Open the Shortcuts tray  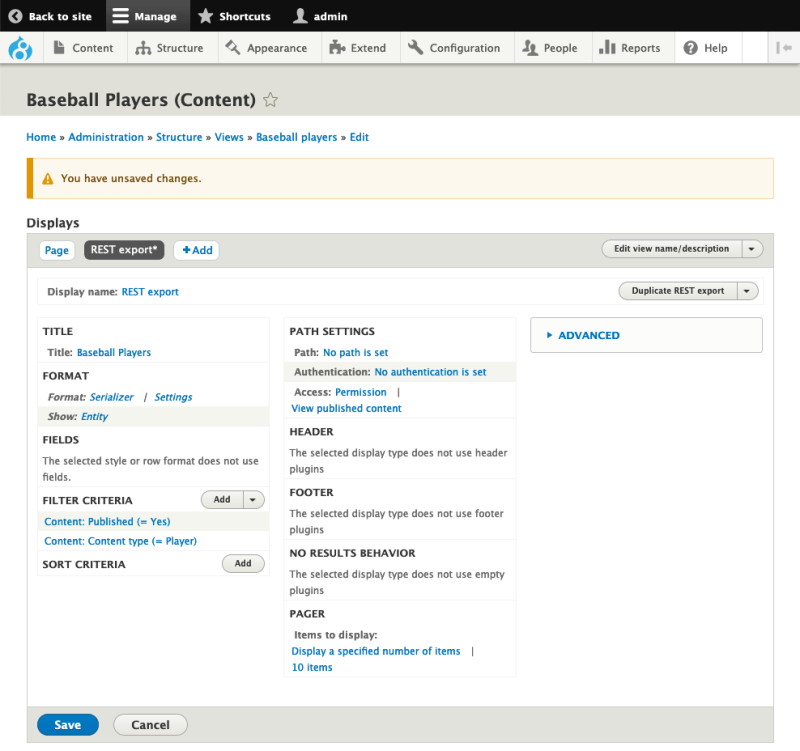point(235,16)
